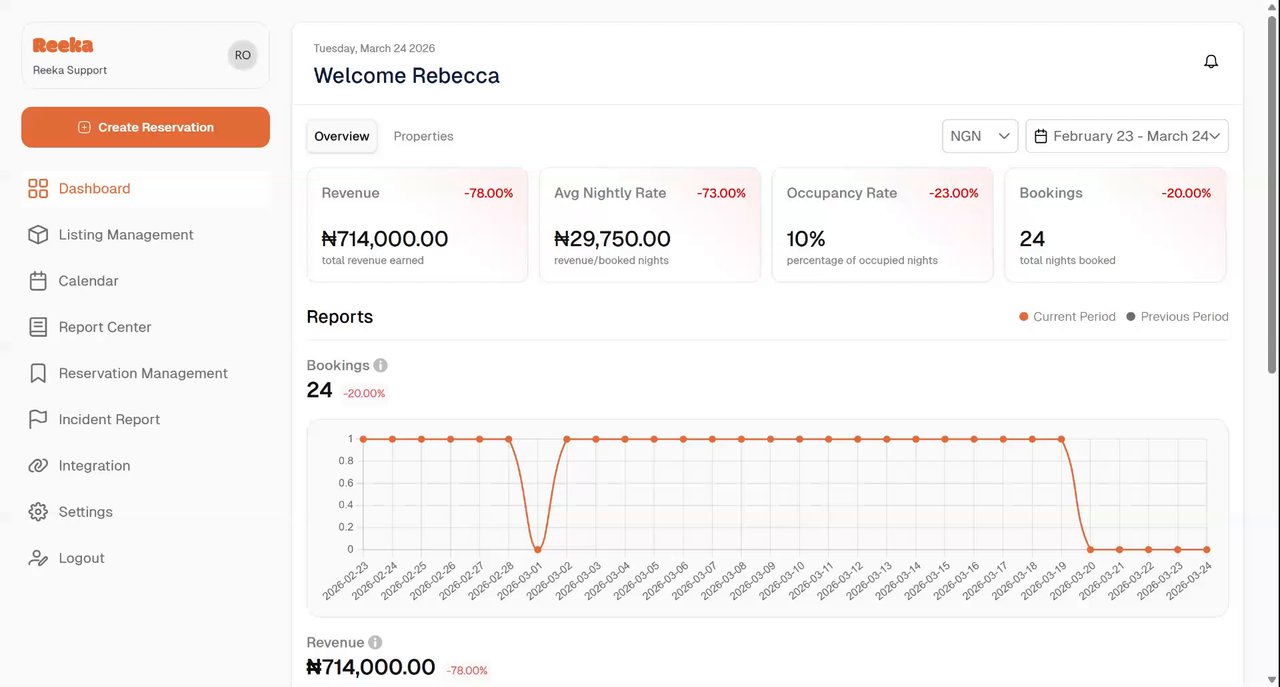Screen dimensions: 1280x687
Task: Click the Settings gear icon
Action: (x=38, y=512)
